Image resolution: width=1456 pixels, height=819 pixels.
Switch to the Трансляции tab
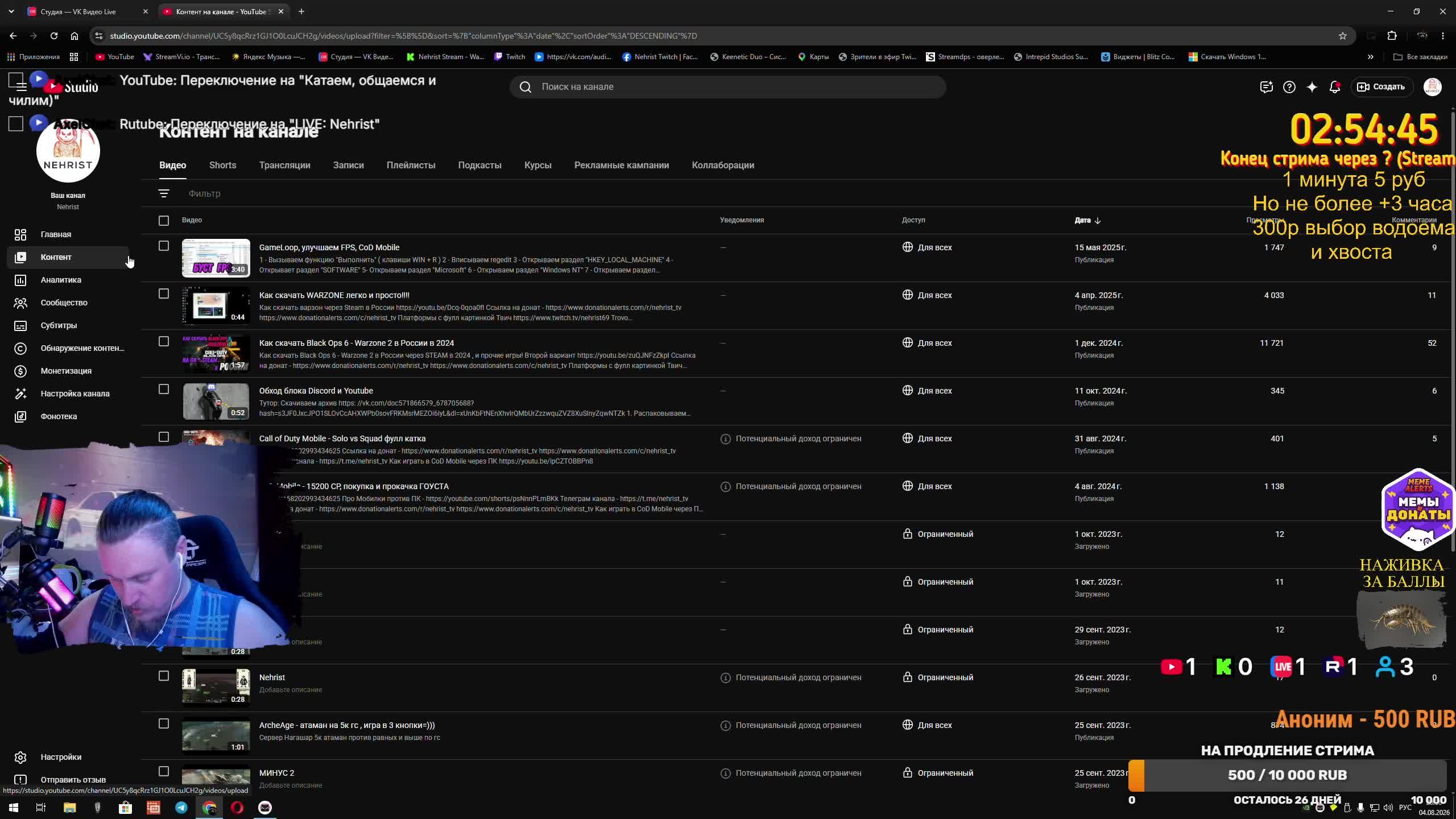click(285, 166)
